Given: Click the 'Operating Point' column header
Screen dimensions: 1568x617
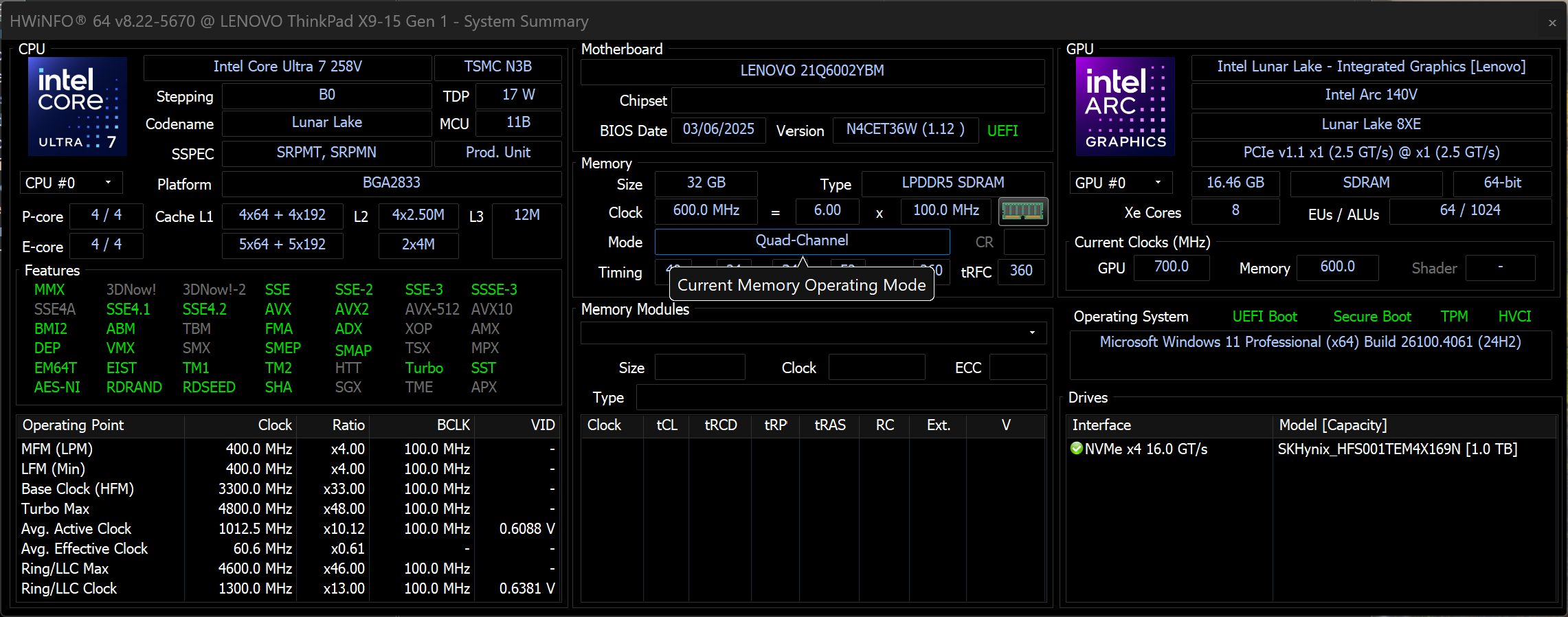Looking at the screenshot, I should [100, 425].
